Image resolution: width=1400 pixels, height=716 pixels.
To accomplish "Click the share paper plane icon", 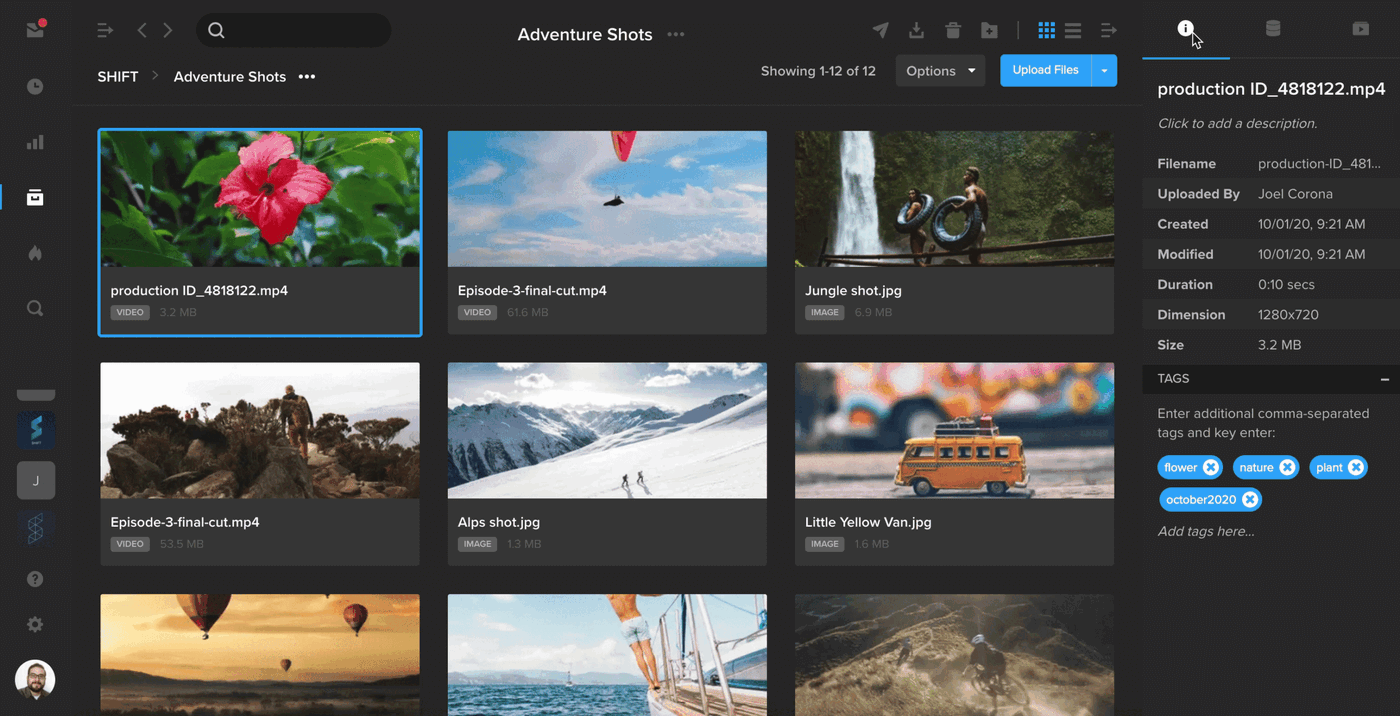I will pyautogui.click(x=880, y=31).
